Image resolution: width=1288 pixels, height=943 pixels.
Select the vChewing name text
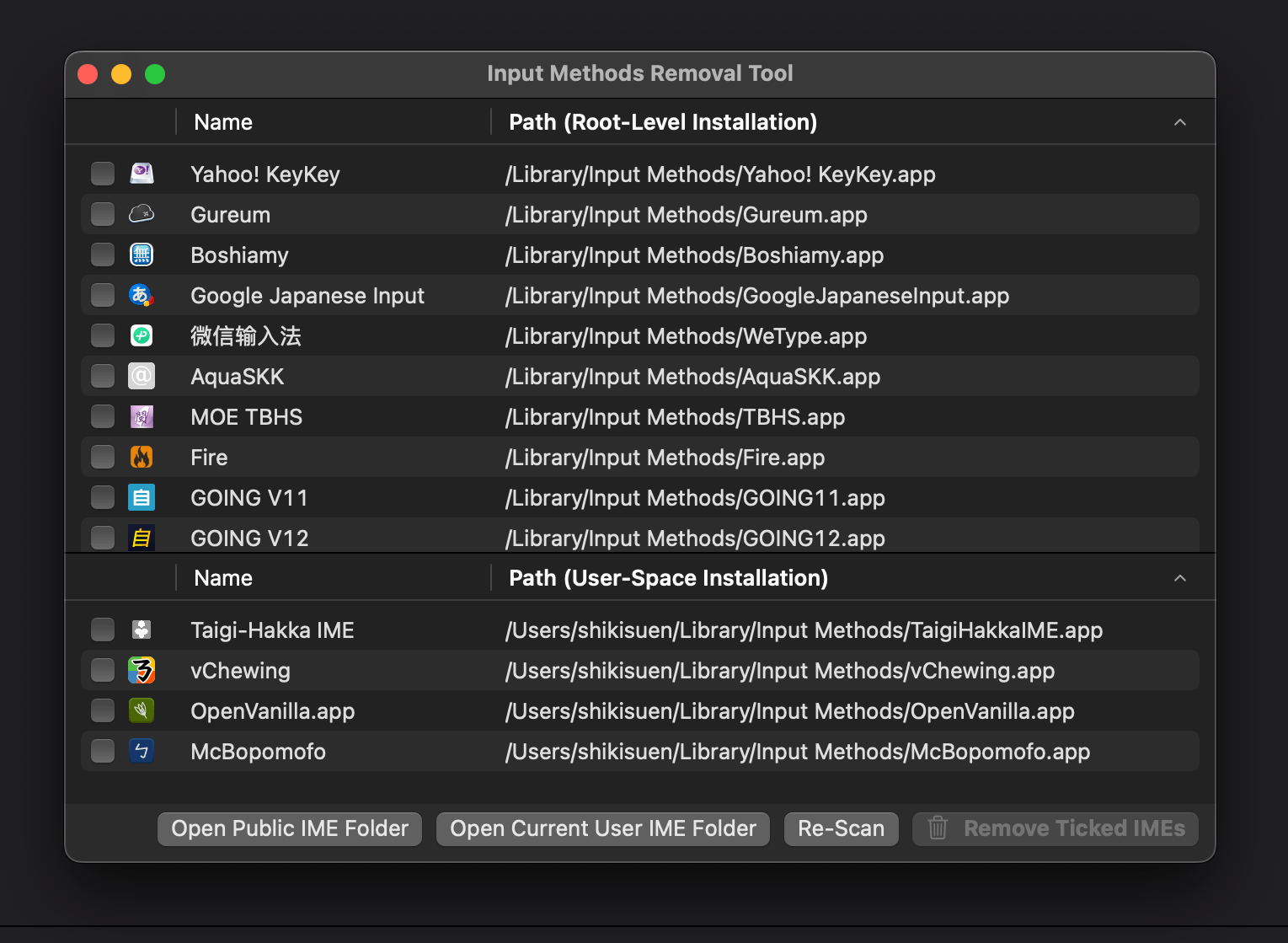coord(241,671)
